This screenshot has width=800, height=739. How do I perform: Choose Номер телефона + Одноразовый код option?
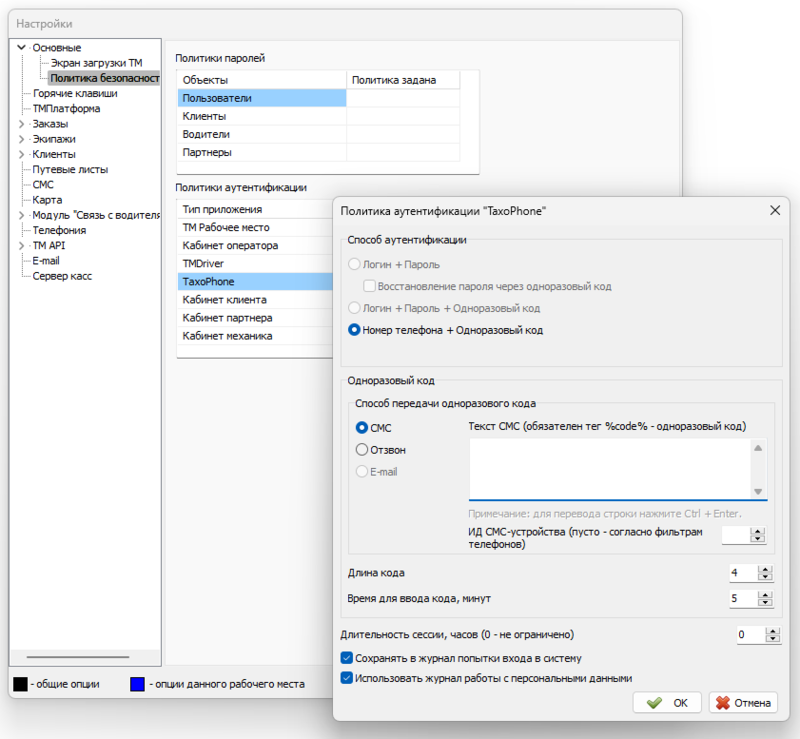[x=353, y=330]
